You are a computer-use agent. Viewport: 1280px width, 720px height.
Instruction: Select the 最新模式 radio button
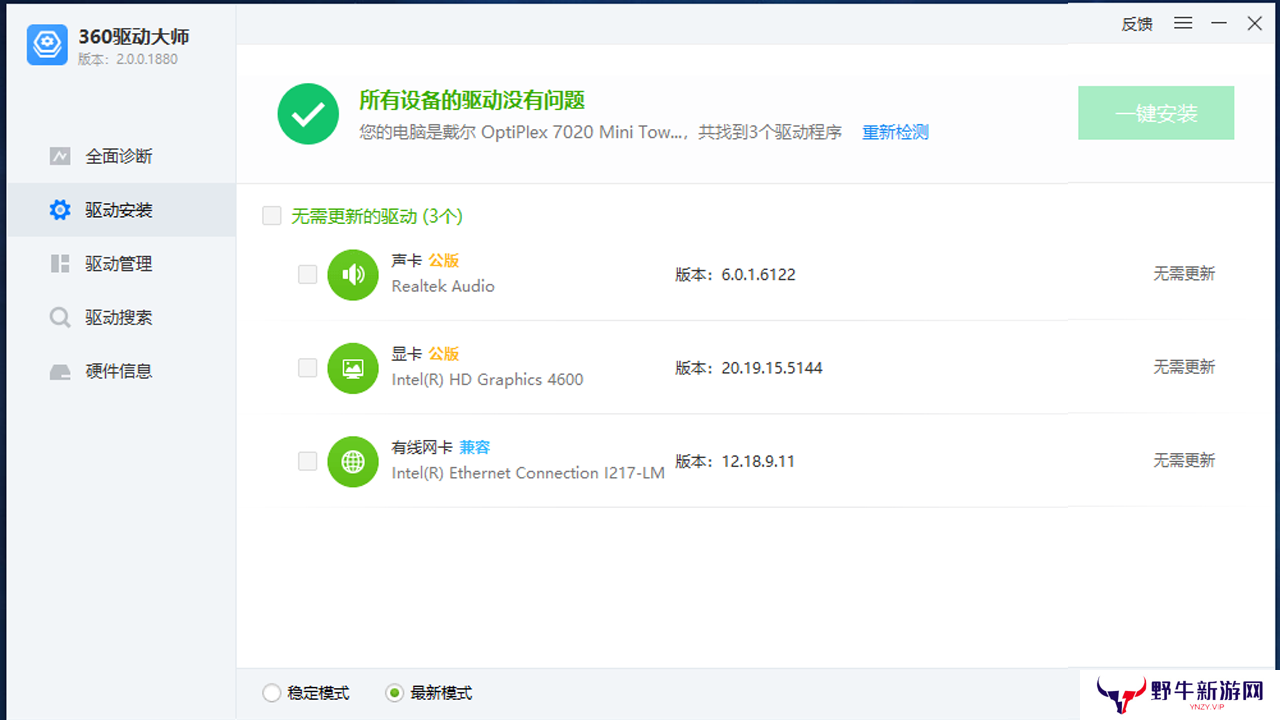[x=395, y=693]
